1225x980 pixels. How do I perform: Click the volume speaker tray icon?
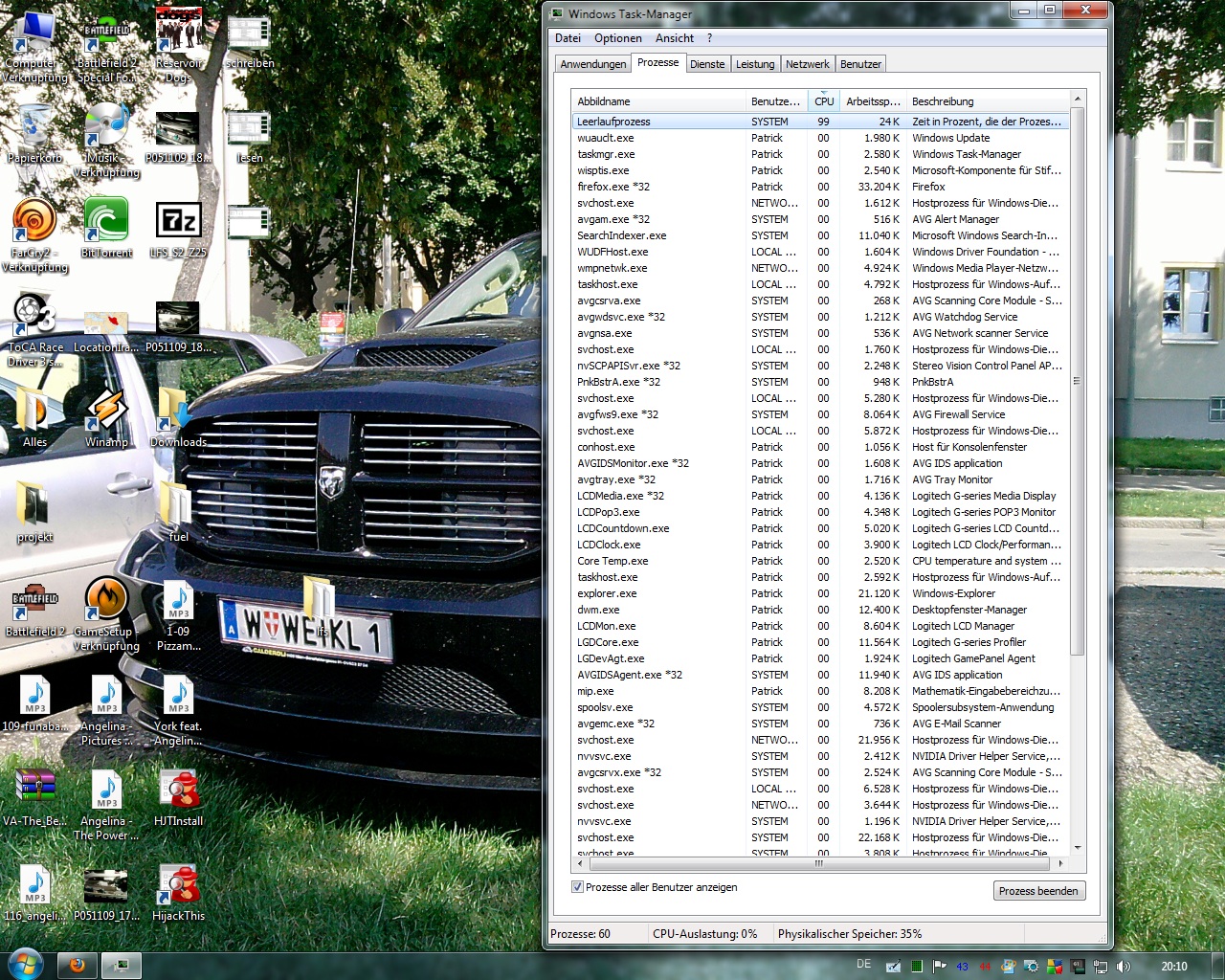pos(1123,967)
